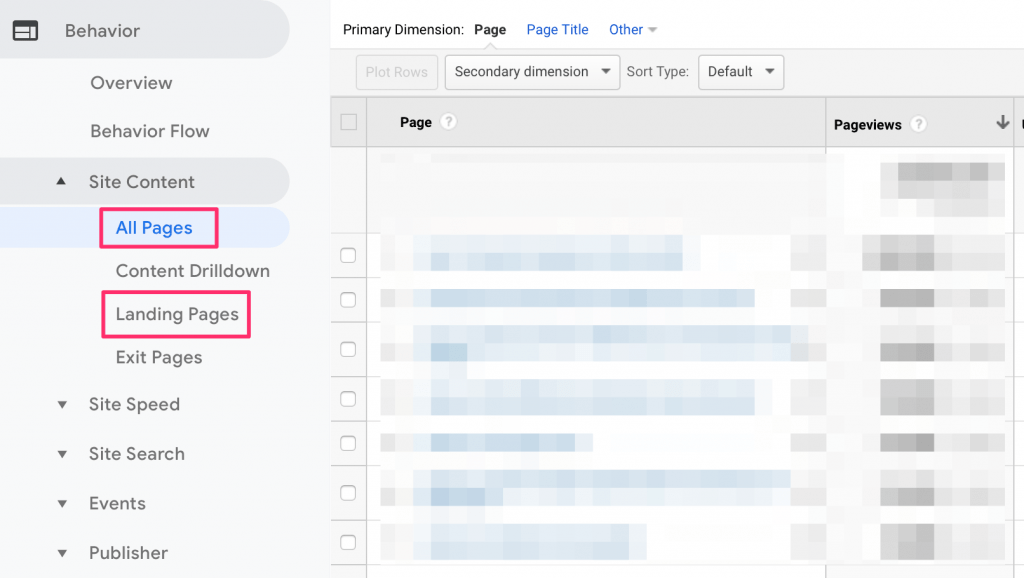Click the Pageviews column header to sort
Image resolution: width=1024 pixels, height=578 pixels.
coord(866,124)
